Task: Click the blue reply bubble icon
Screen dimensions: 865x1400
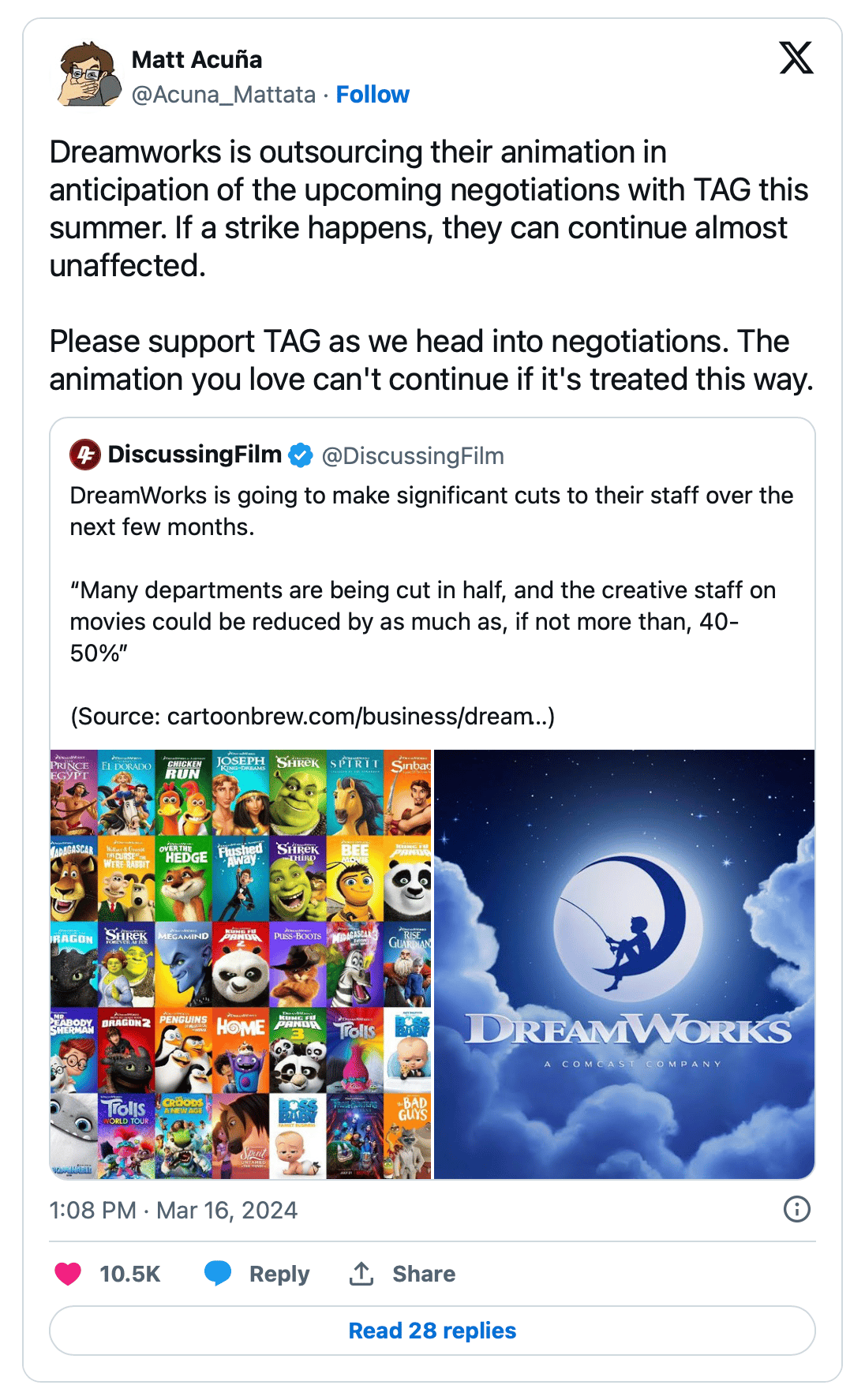Action: (218, 1273)
